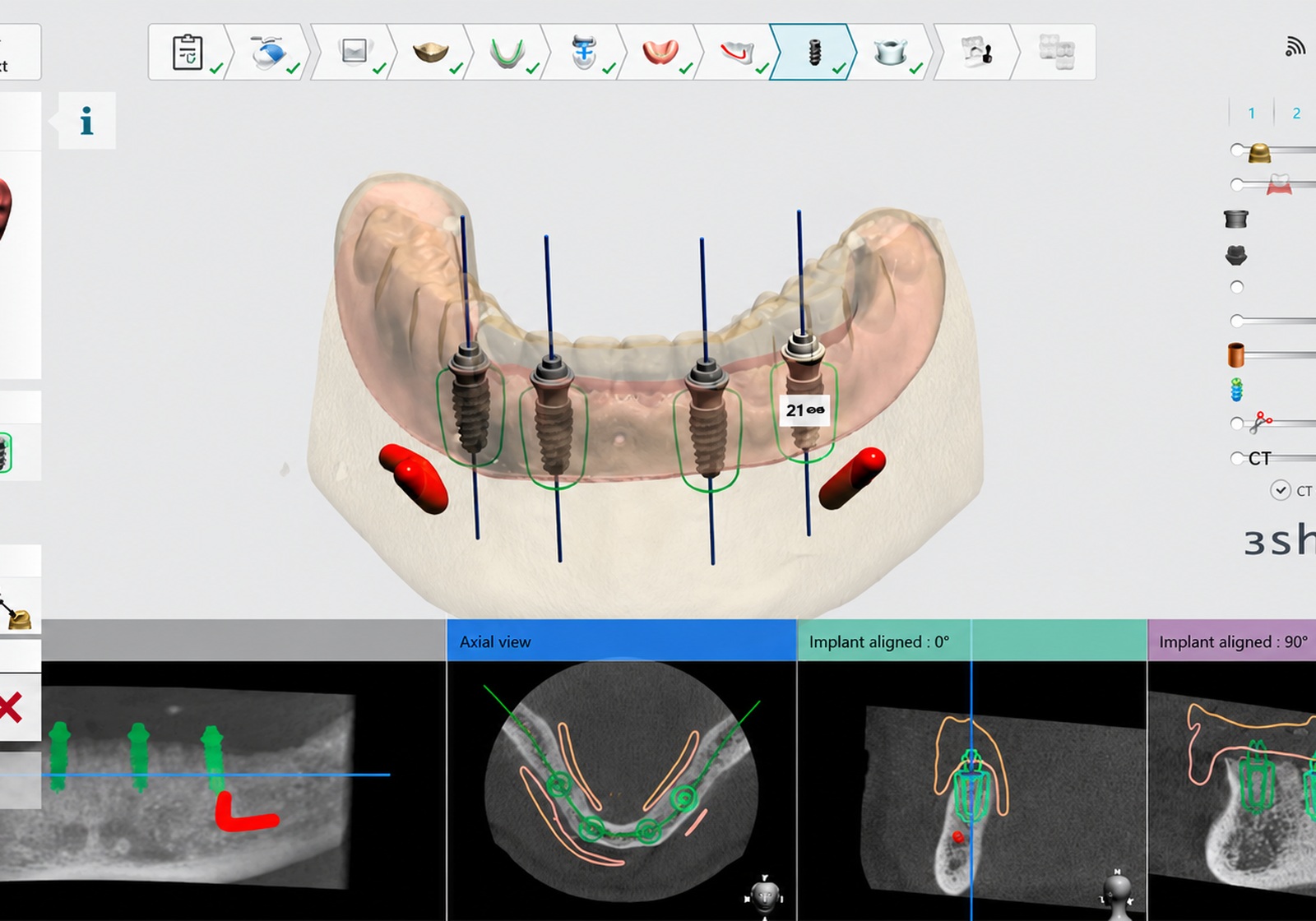Open the red virtual teeth setup step
This screenshot has width=1316, height=921.
(660, 52)
